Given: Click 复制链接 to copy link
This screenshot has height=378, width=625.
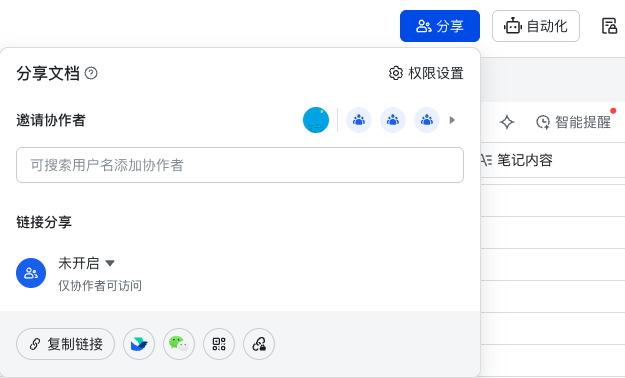Looking at the screenshot, I should 65,344.
